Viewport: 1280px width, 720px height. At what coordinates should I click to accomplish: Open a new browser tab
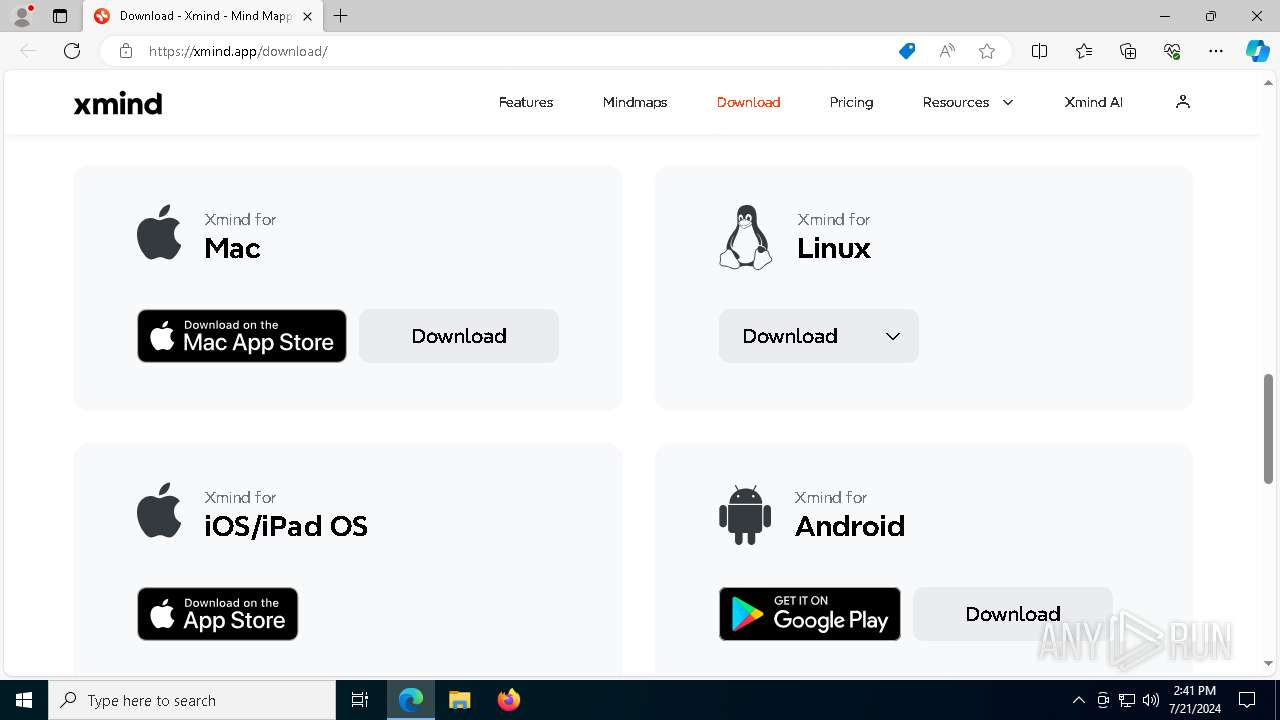point(341,16)
